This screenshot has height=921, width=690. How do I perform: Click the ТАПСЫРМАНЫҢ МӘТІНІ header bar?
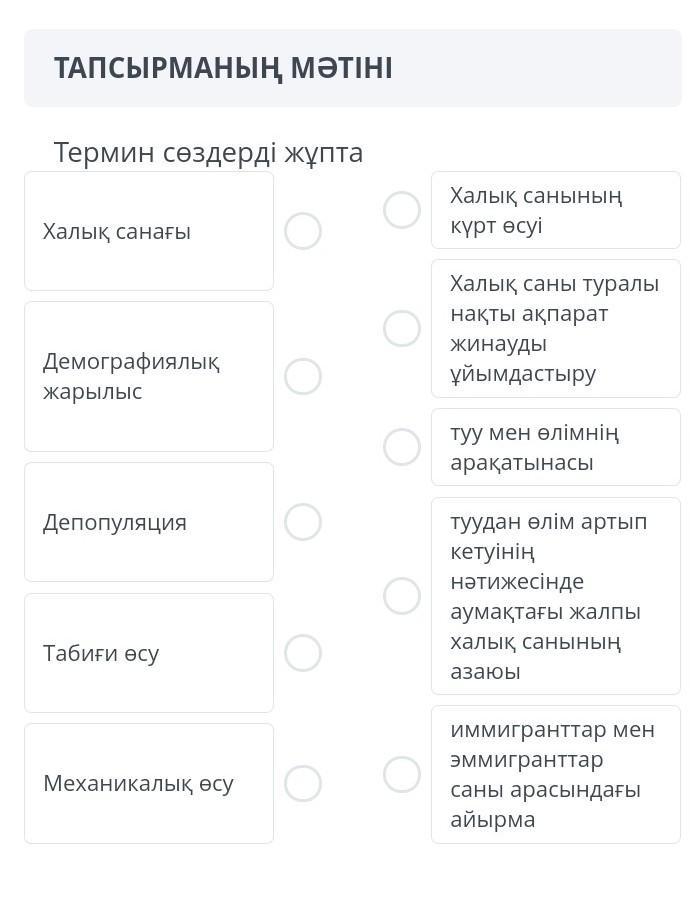[352, 68]
